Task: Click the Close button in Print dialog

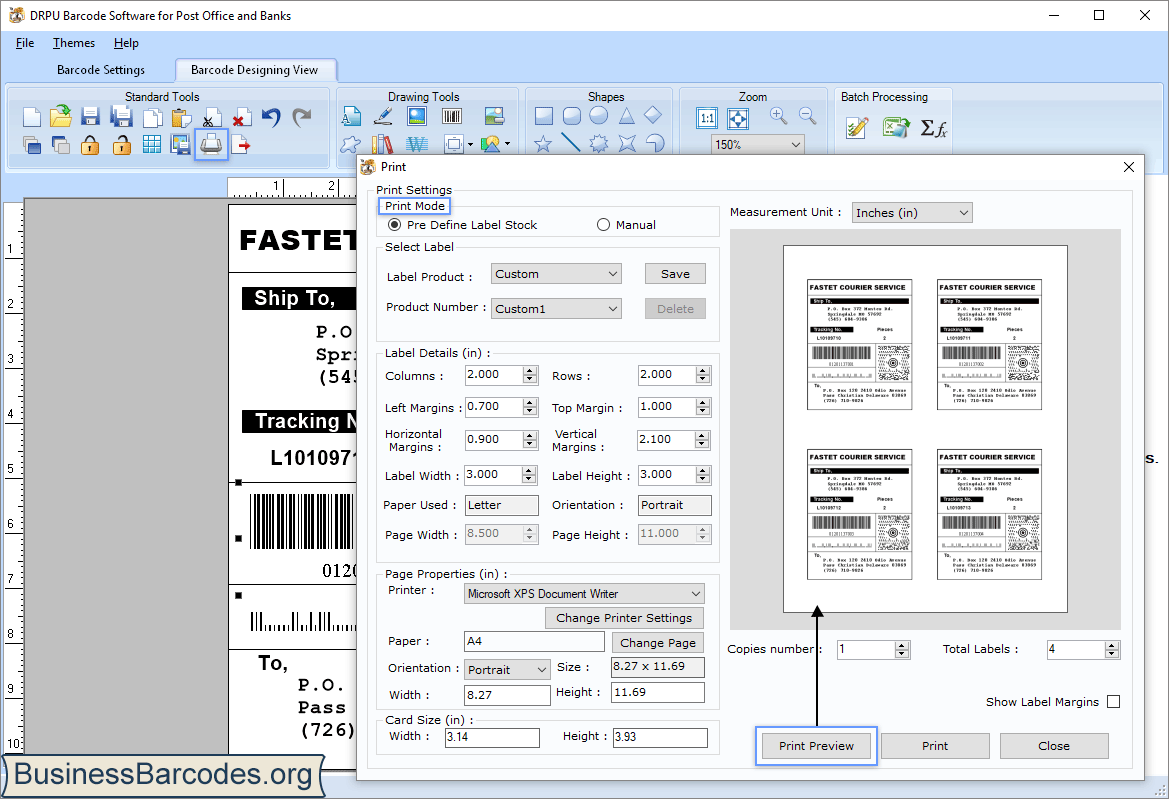Action: [x=1054, y=745]
